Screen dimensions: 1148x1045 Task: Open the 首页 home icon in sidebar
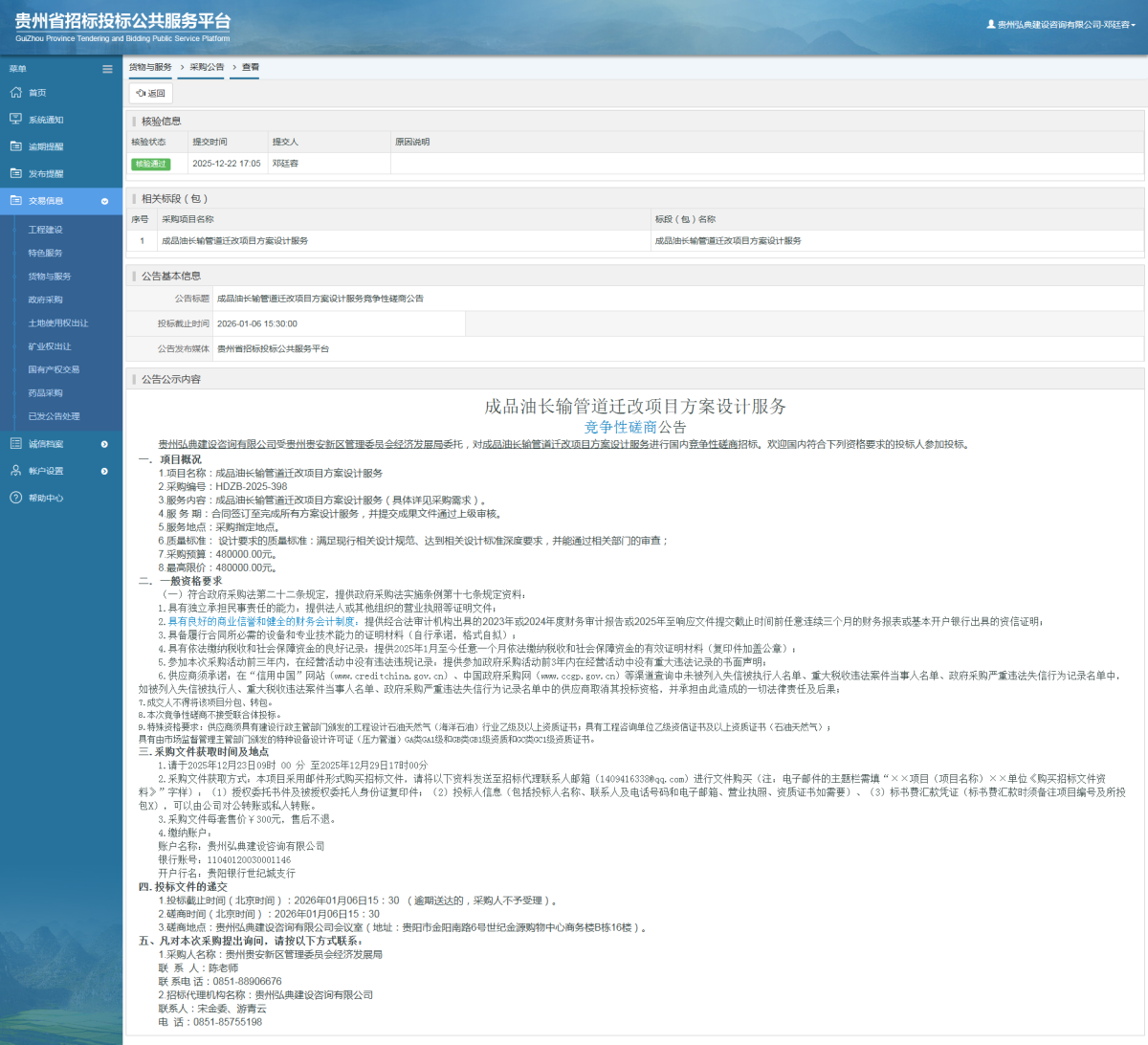click(14, 93)
